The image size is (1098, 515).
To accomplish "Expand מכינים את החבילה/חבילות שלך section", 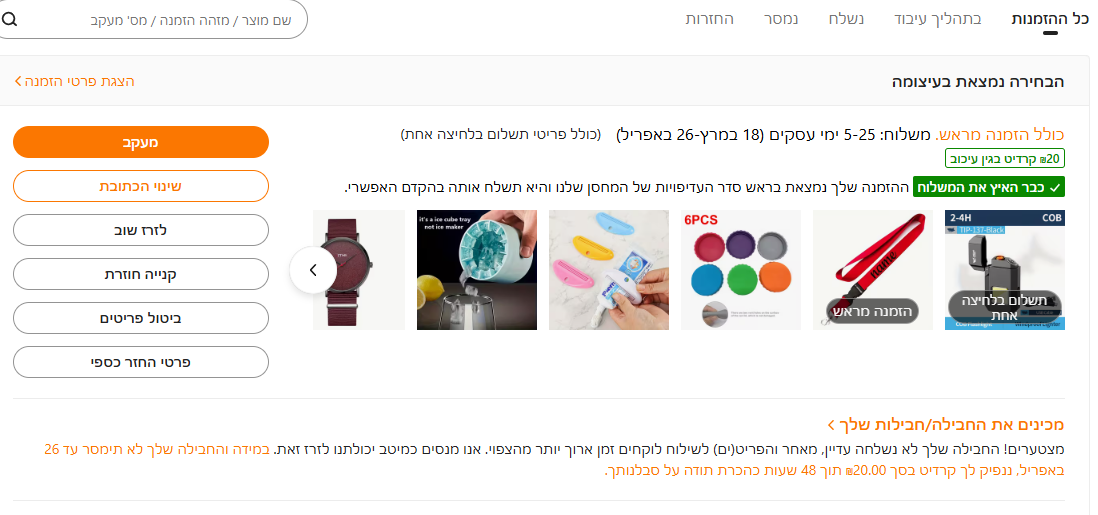I will pos(946,425).
